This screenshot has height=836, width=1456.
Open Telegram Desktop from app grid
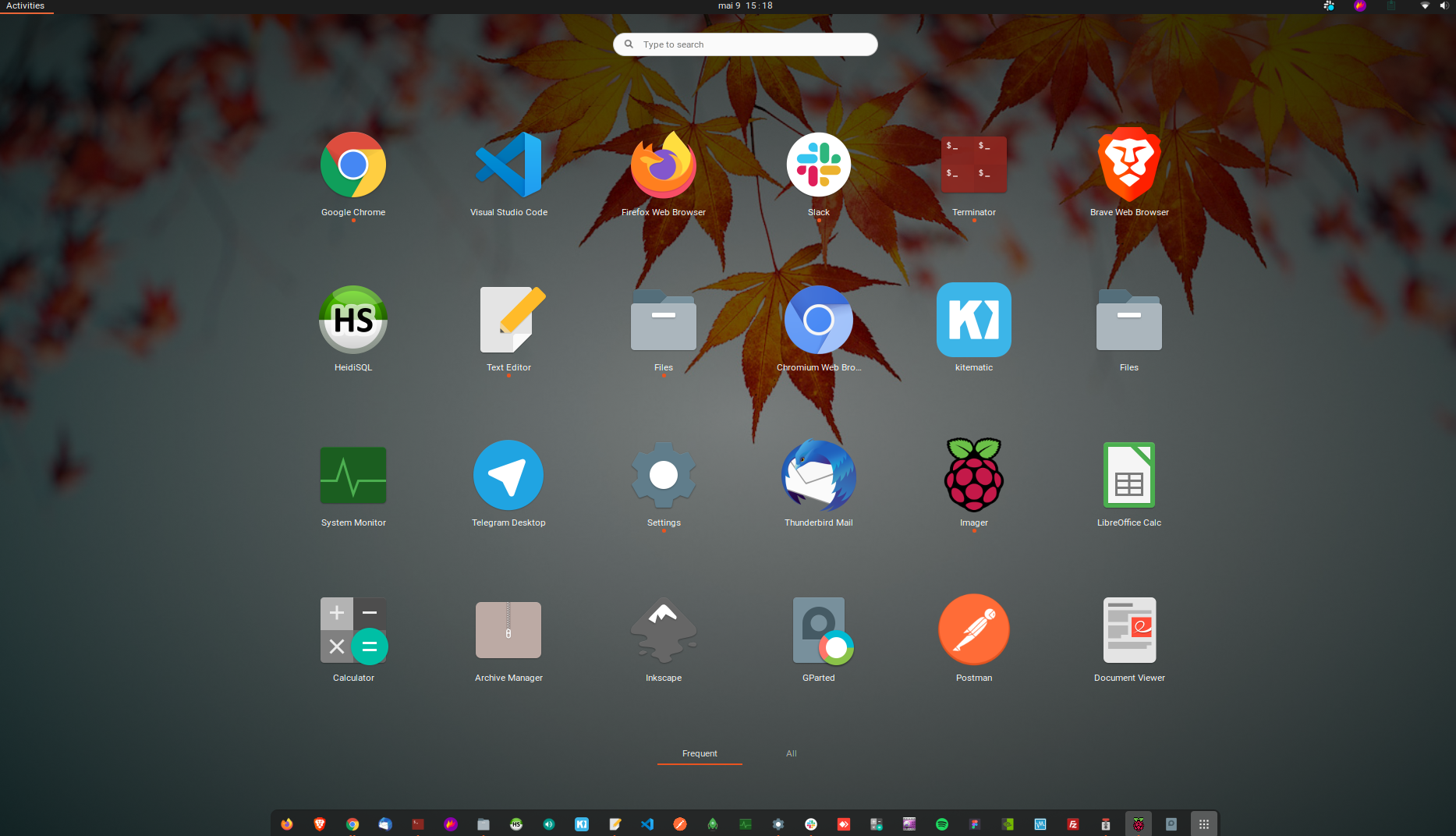508,476
